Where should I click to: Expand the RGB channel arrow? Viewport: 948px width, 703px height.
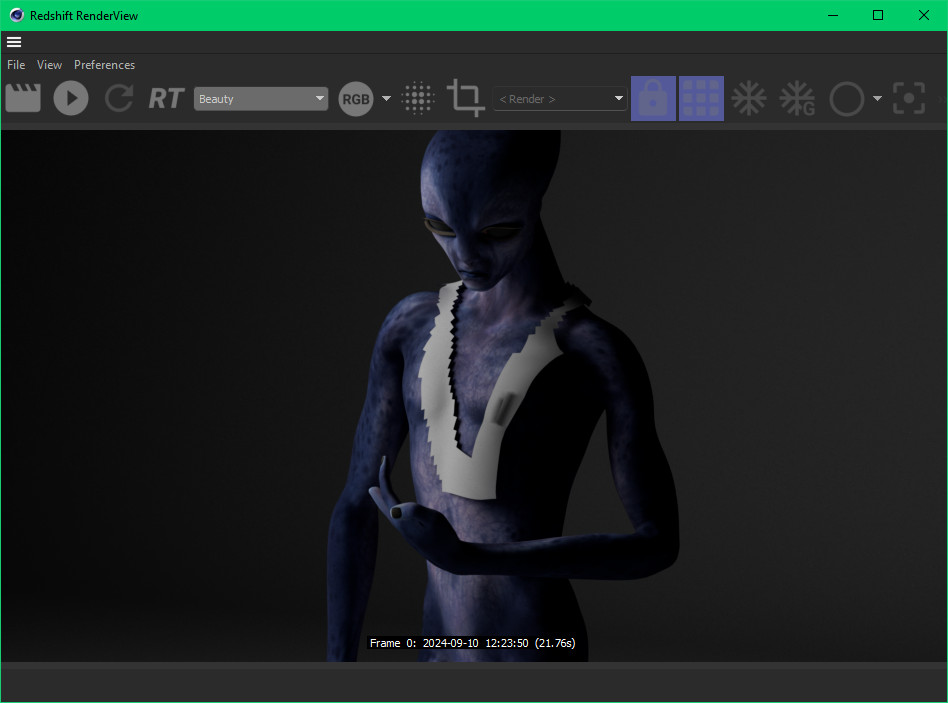386,99
